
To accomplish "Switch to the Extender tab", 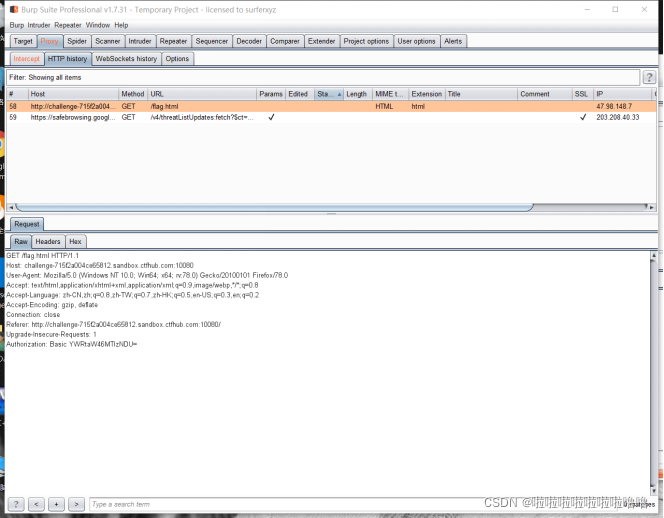I will pyautogui.click(x=321, y=41).
